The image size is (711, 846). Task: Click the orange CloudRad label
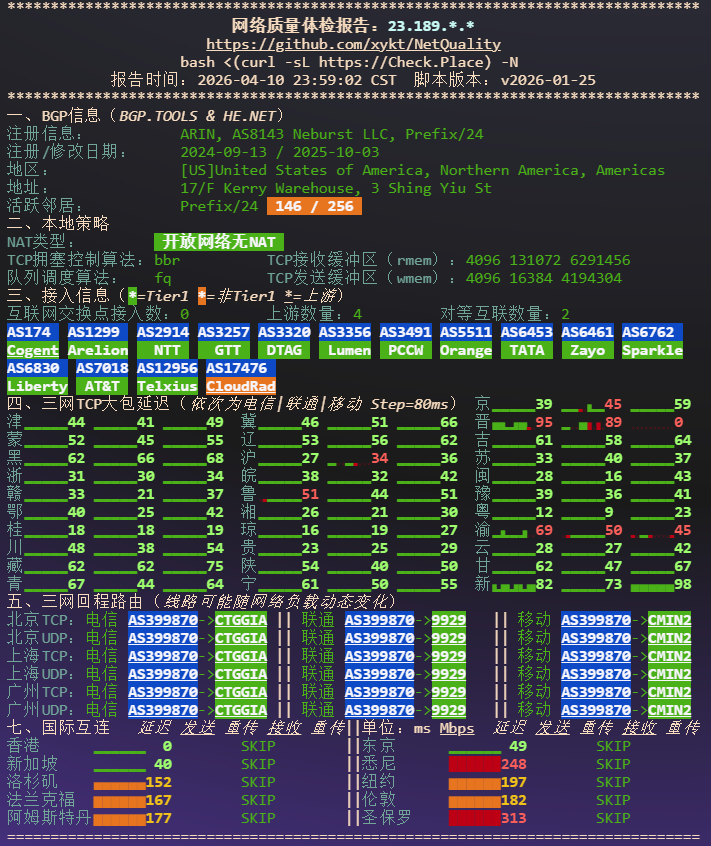pos(241,386)
